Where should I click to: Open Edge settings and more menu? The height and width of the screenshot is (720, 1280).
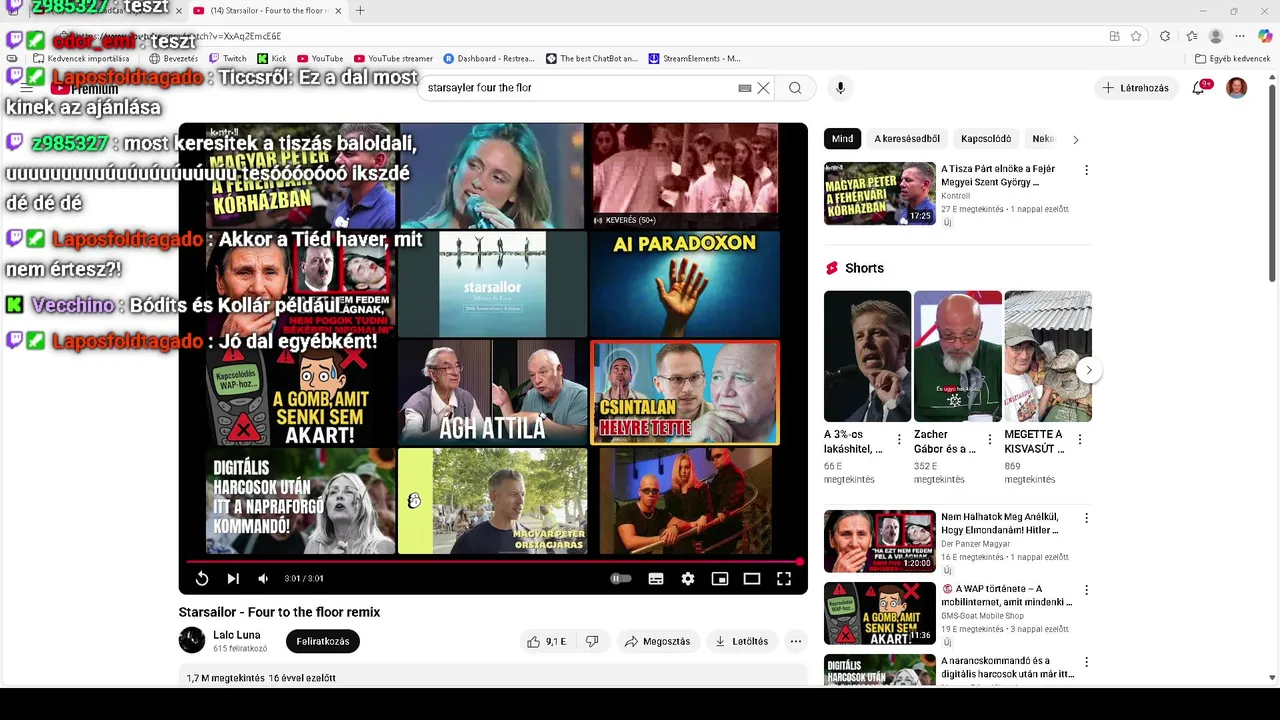pos(1240,36)
